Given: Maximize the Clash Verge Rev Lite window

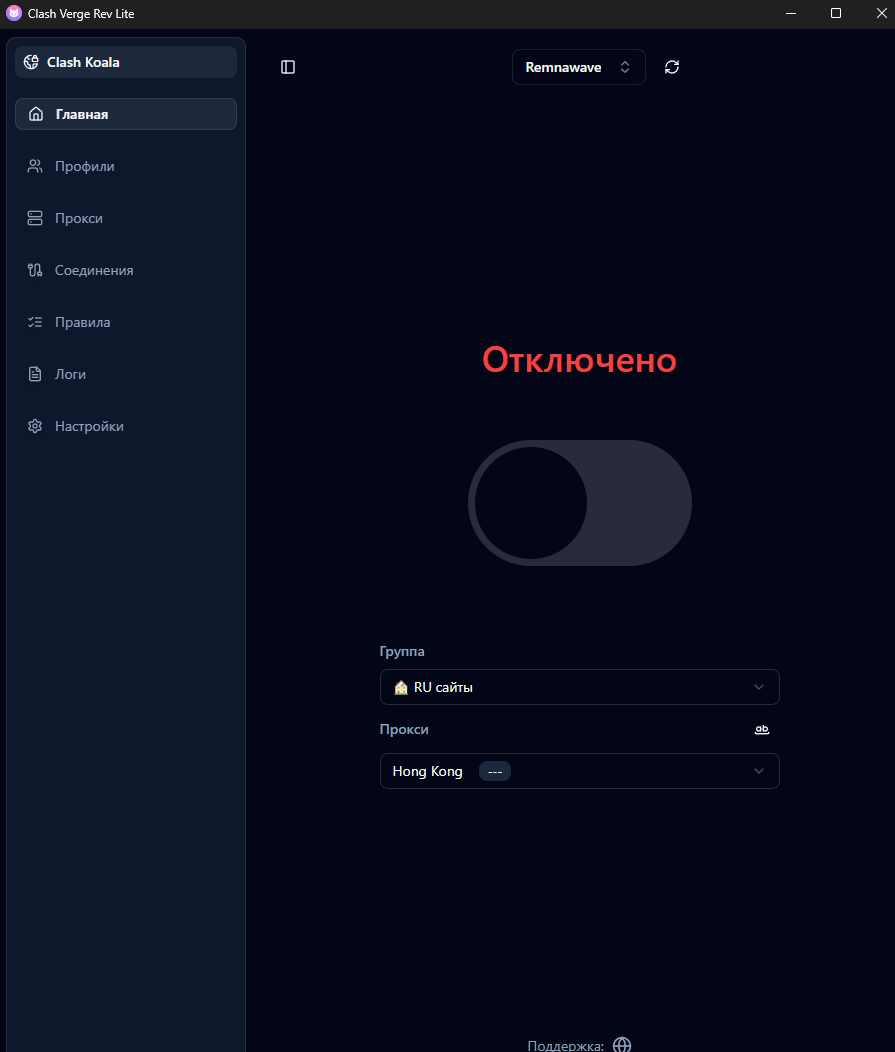Looking at the screenshot, I should click(x=836, y=13).
